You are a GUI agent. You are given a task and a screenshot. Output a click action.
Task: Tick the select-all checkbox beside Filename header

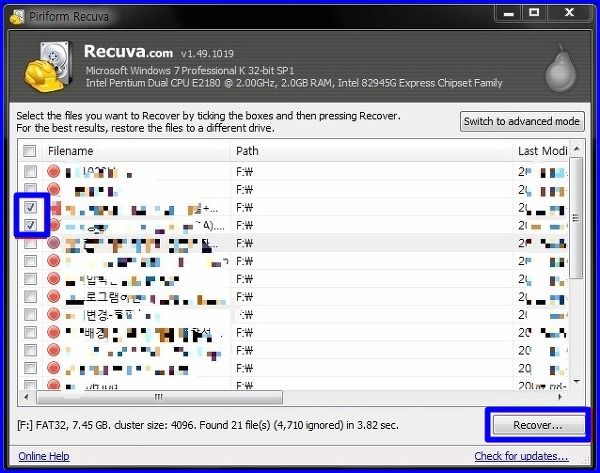(x=29, y=151)
